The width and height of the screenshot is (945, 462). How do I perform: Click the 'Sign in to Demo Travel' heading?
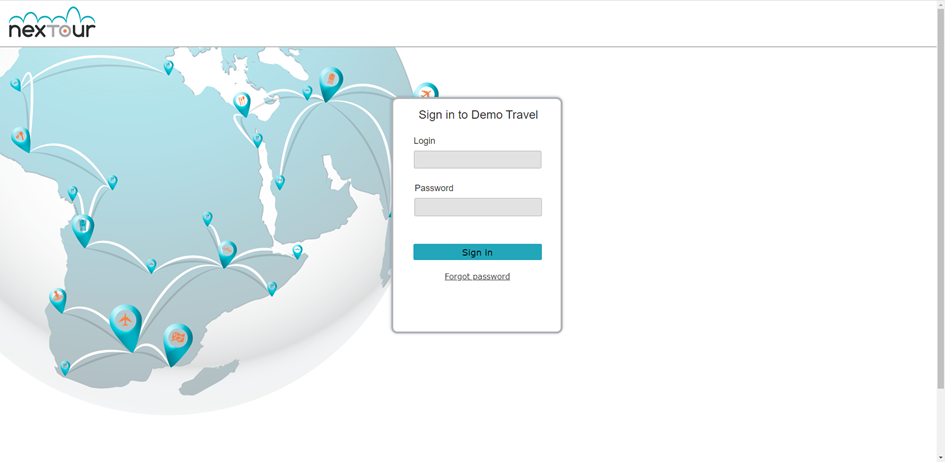pyautogui.click(x=478, y=115)
